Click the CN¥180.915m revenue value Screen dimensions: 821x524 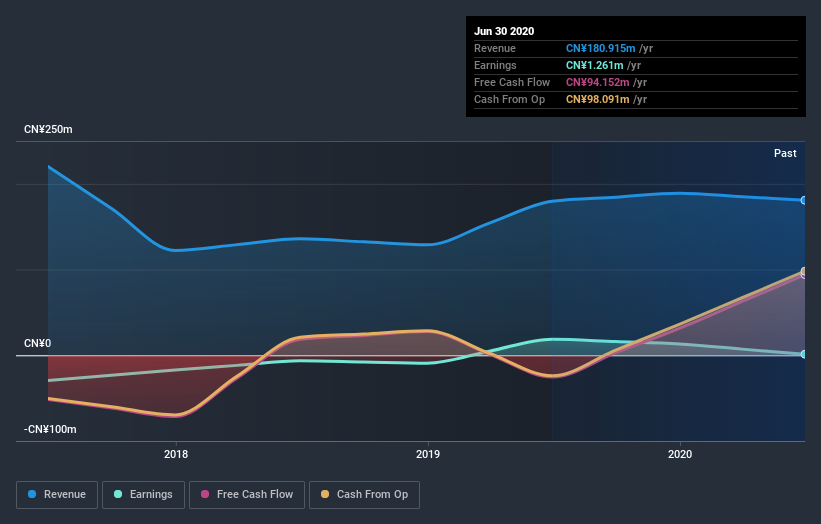tap(601, 48)
